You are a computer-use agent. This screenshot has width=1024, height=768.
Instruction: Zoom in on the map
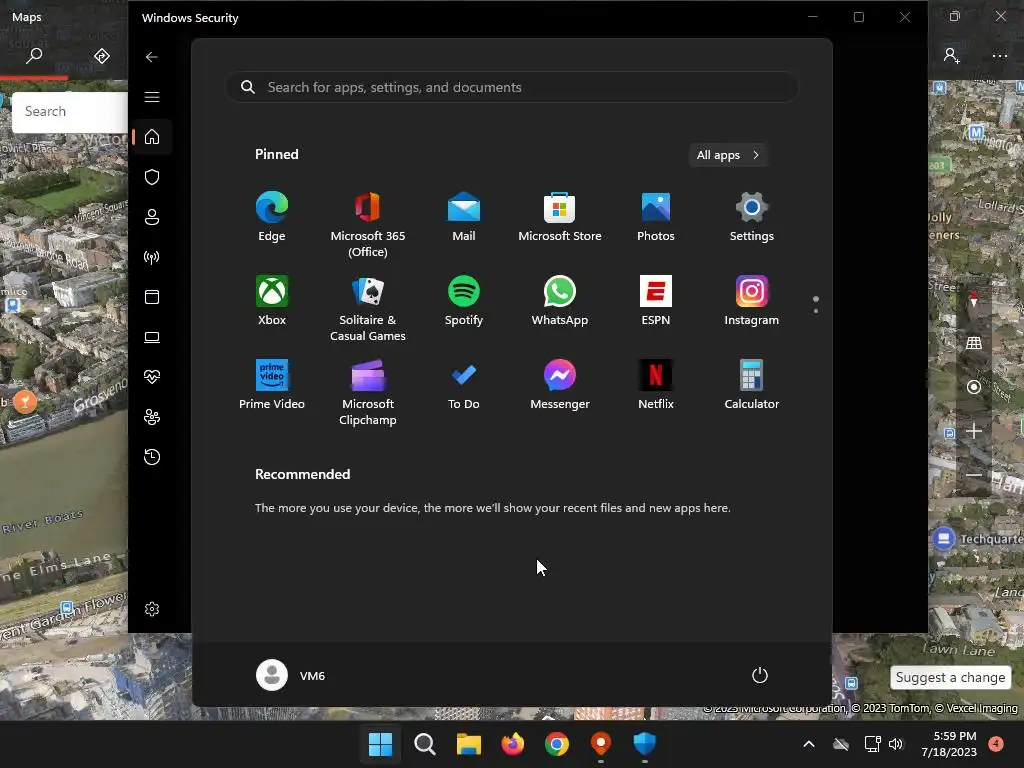(974, 431)
